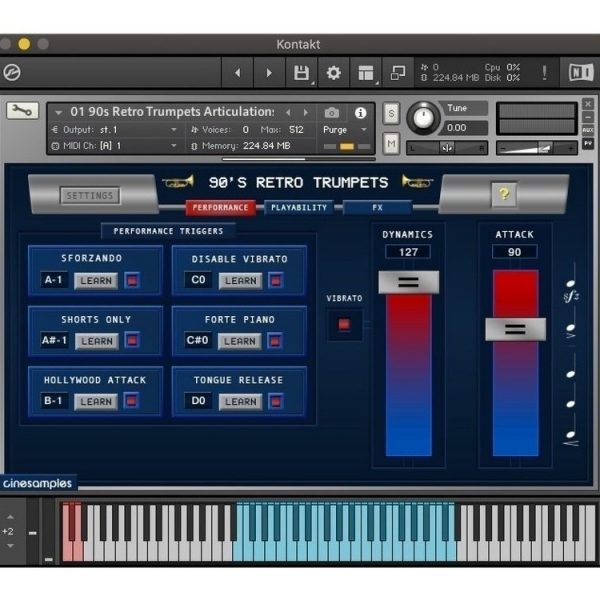Go to previous preset with toolbar left arrow

[238, 73]
